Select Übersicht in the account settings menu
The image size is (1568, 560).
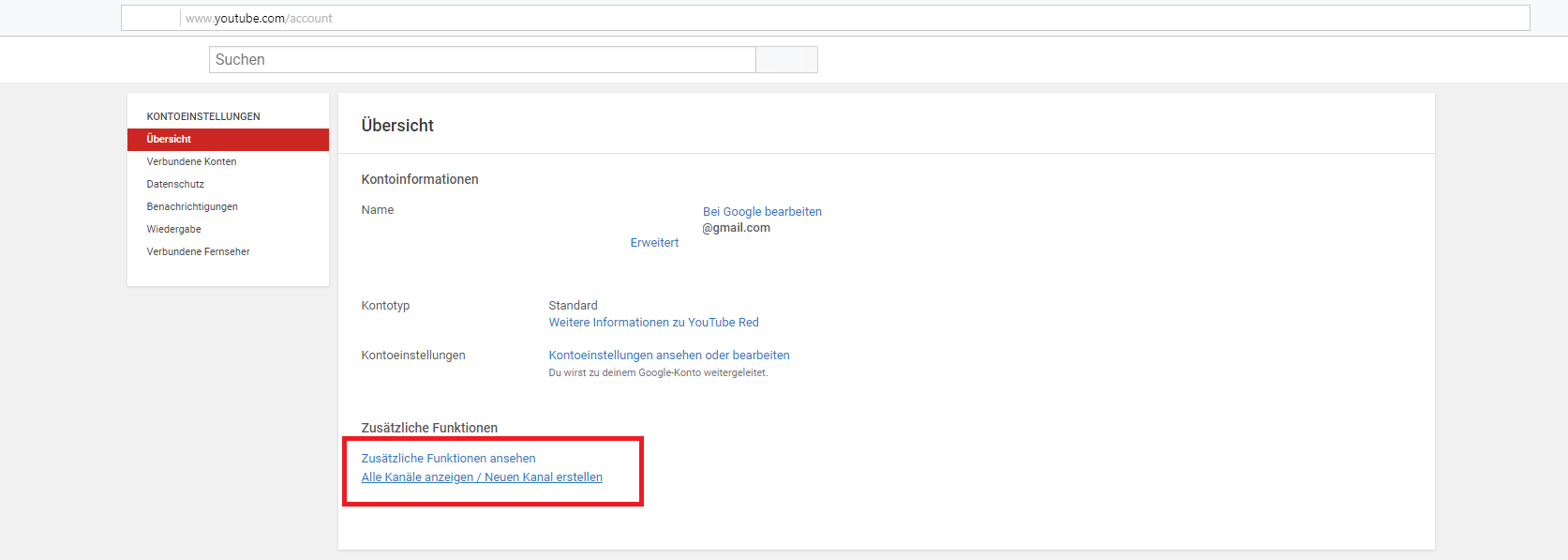click(228, 139)
